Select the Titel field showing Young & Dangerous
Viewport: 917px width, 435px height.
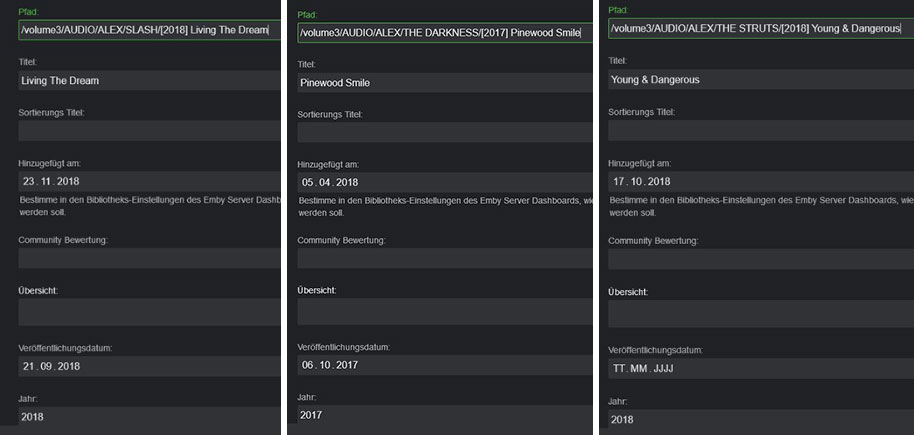coord(758,79)
